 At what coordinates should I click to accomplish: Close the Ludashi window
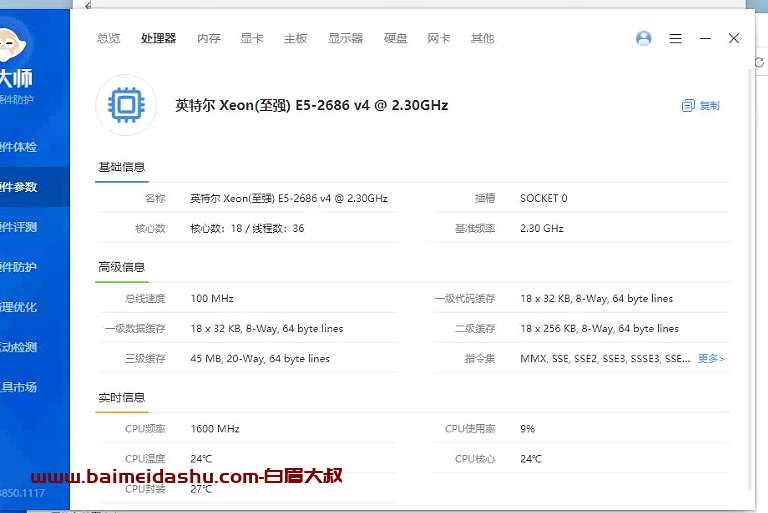click(x=734, y=38)
